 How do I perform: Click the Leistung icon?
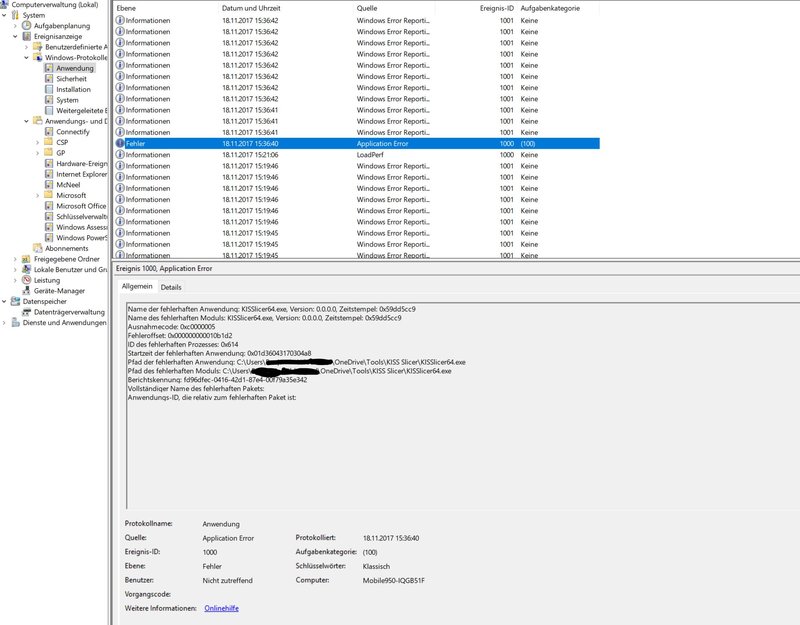[27, 280]
